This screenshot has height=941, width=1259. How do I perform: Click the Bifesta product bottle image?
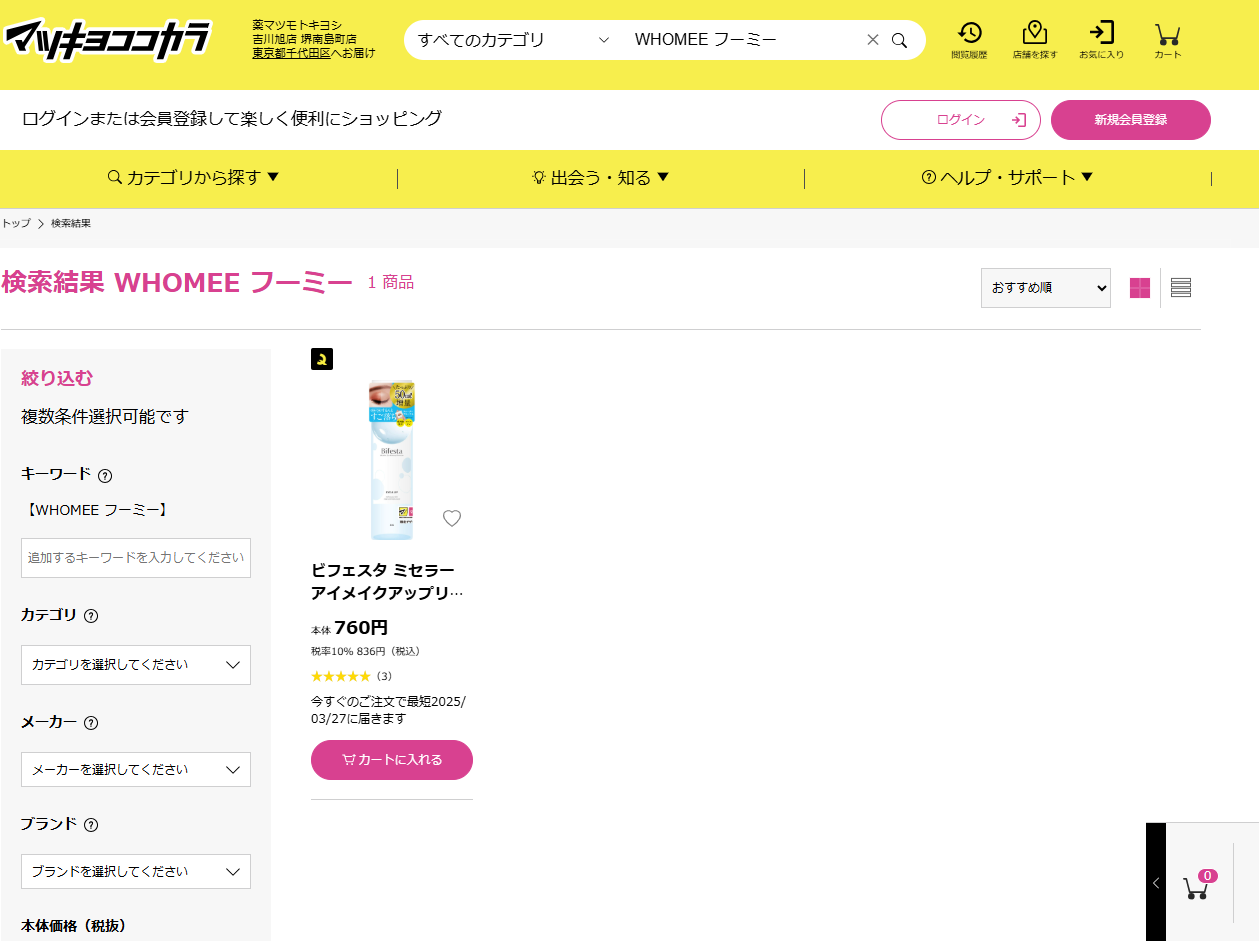[392, 460]
